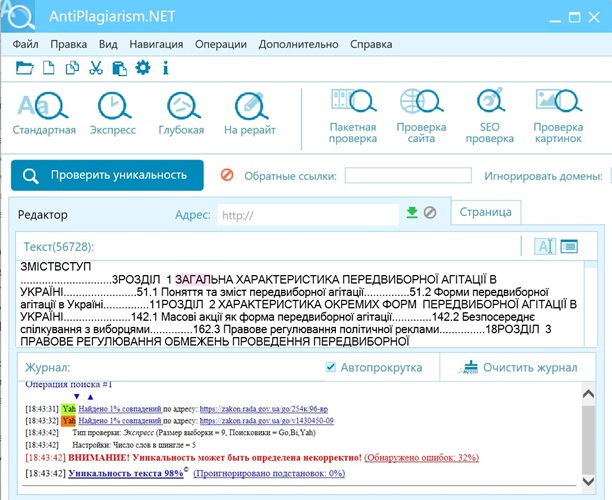This screenshot has height=500, width=612.
Task: Open the Вид menu
Action: (x=108, y=44)
